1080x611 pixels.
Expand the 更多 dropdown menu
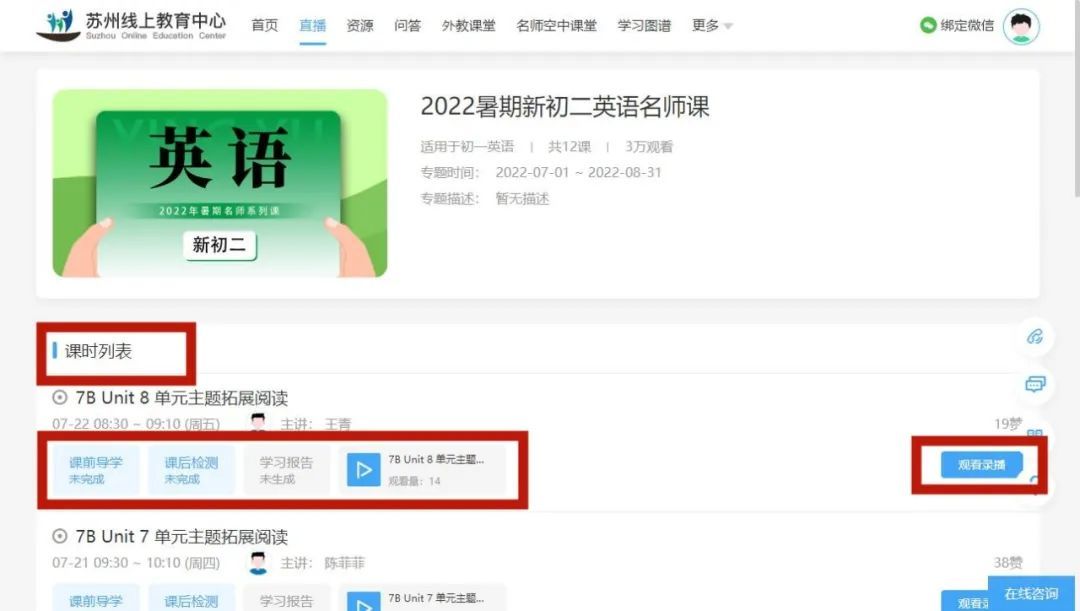(x=712, y=26)
